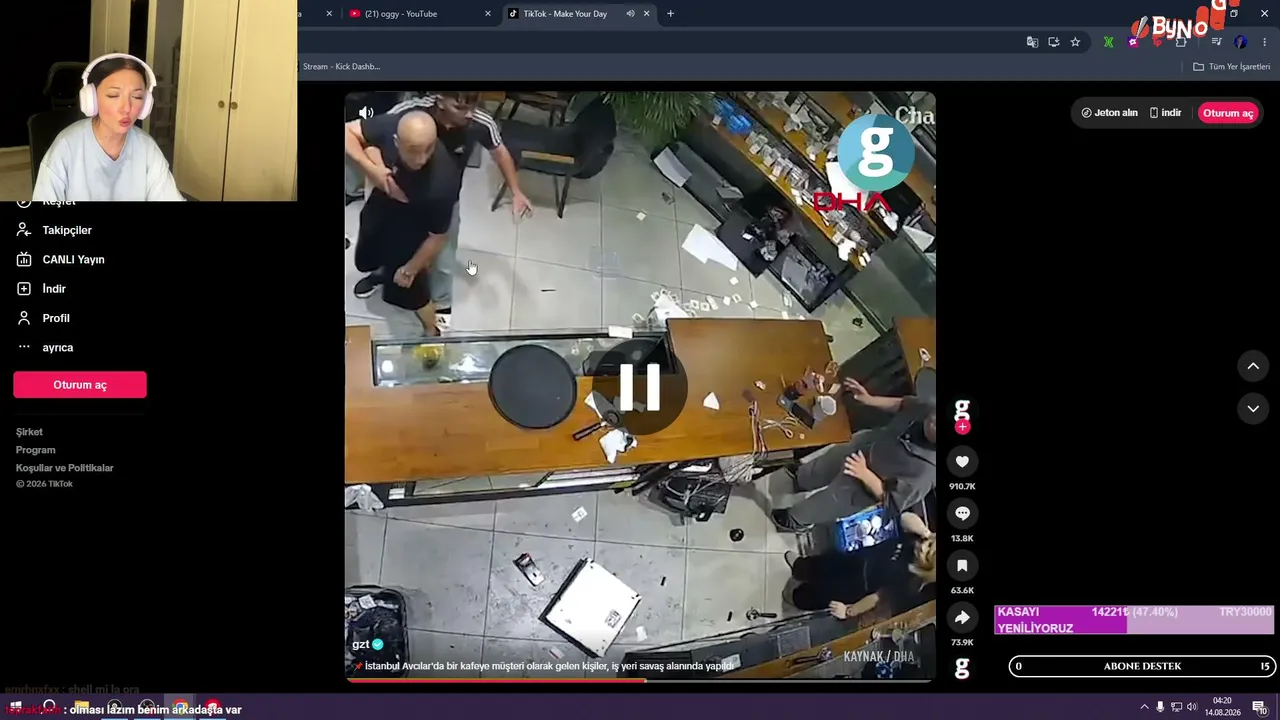Image resolution: width=1280 pixels, height=720 pixels.
Task: Open ayrıca more options in sidebar
Action: (58, 347)
